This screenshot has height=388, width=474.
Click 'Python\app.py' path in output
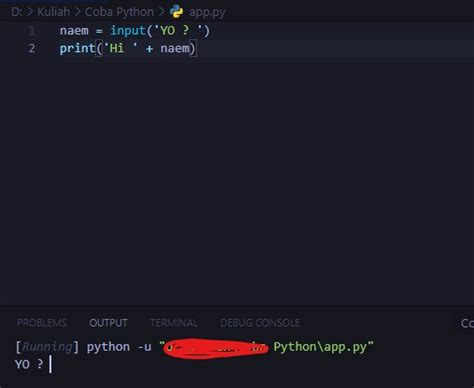coord(320,347)
